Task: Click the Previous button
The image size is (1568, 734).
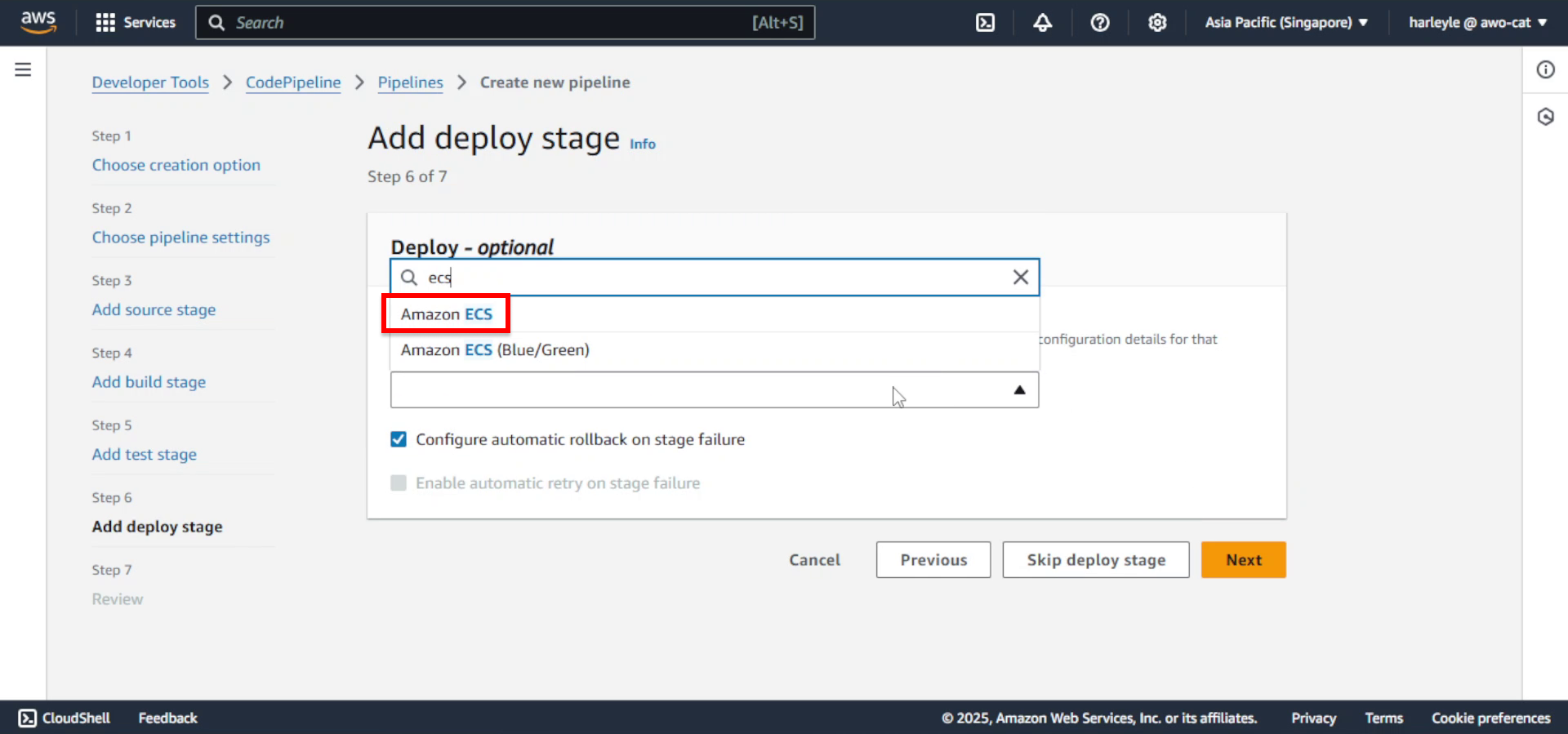Action: pyautogui.click(x=933, y=560)
